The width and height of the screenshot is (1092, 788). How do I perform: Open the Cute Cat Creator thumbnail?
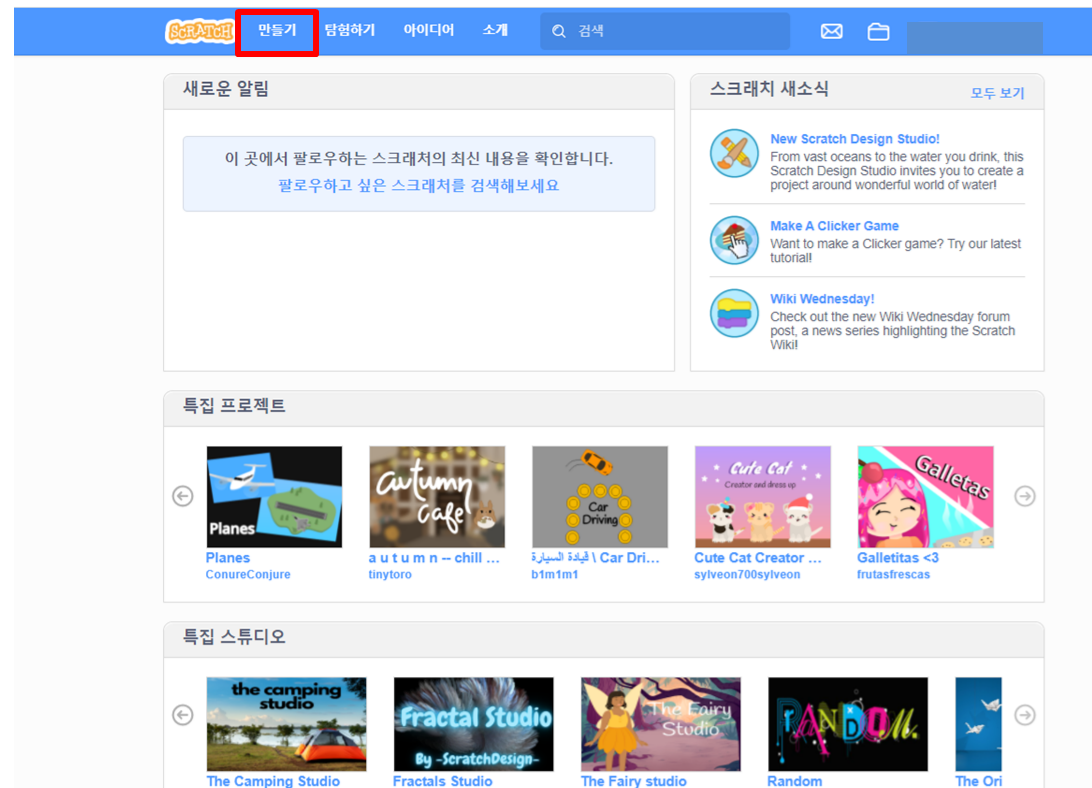[763, 497]
